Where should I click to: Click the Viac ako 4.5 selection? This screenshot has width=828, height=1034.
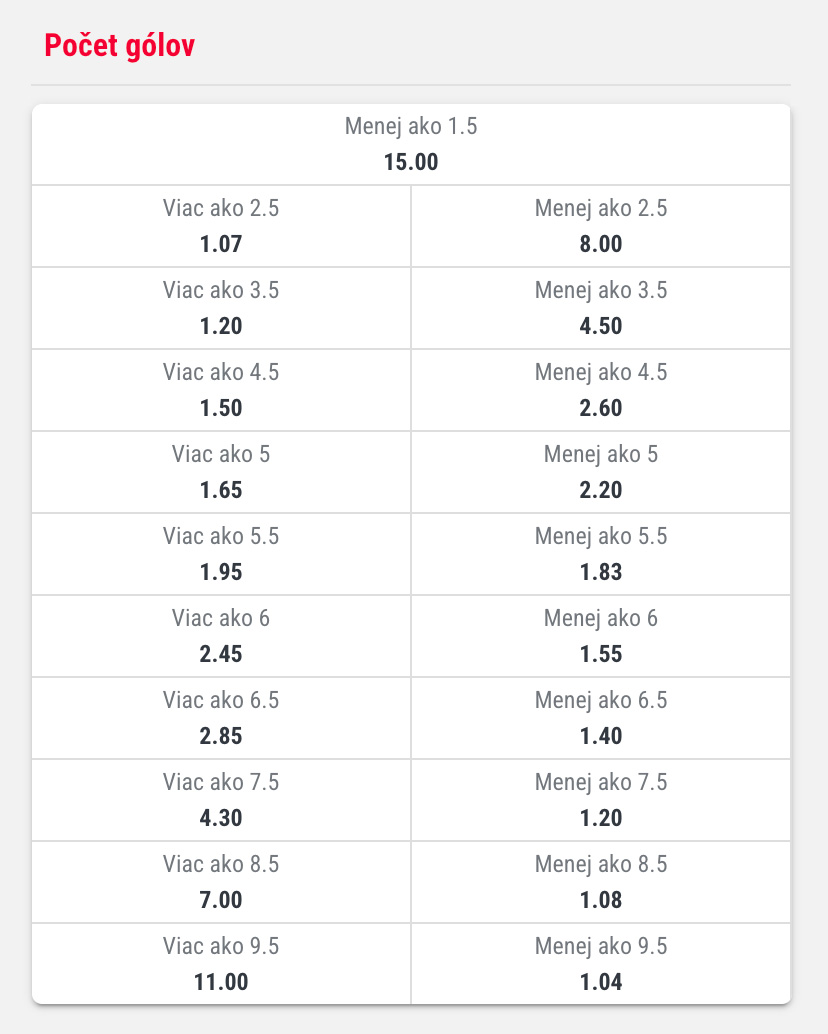221,390
